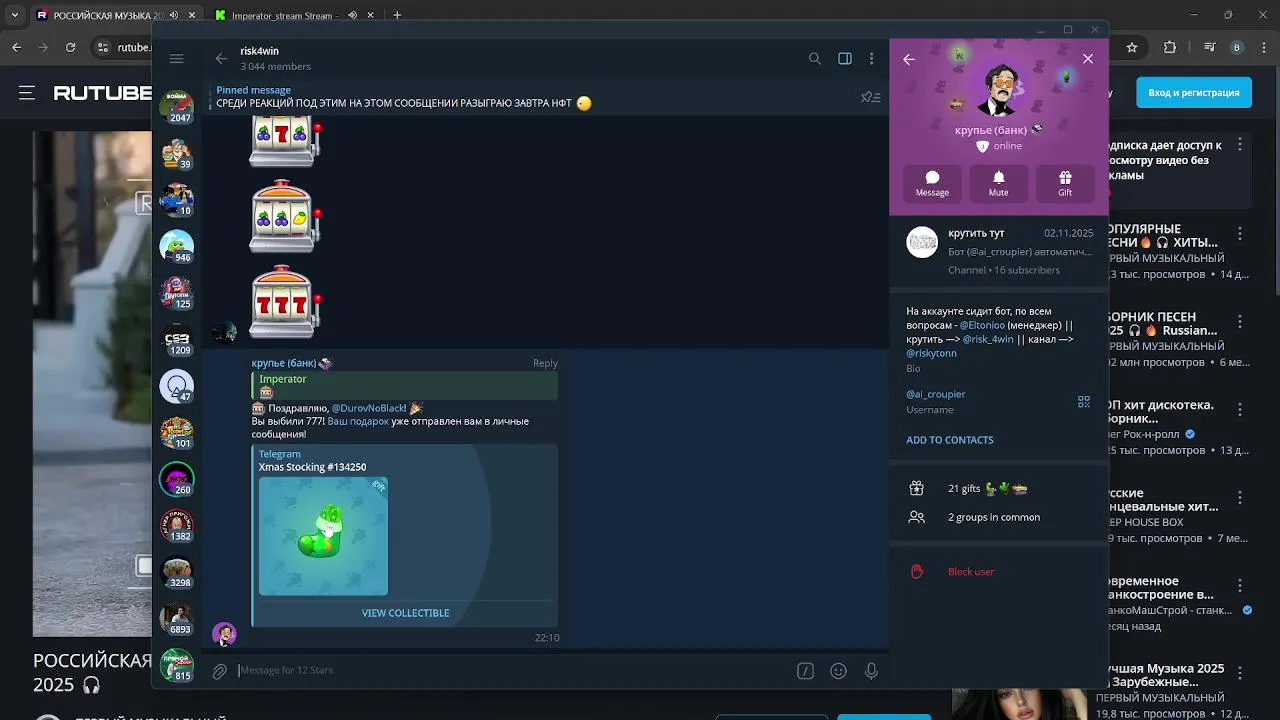This screenshot has height=720, width=1280.
Task: Open options for the ПОПУЛЯРНЫЕ ПЕСНИ video
Action: click(1240, 233)
